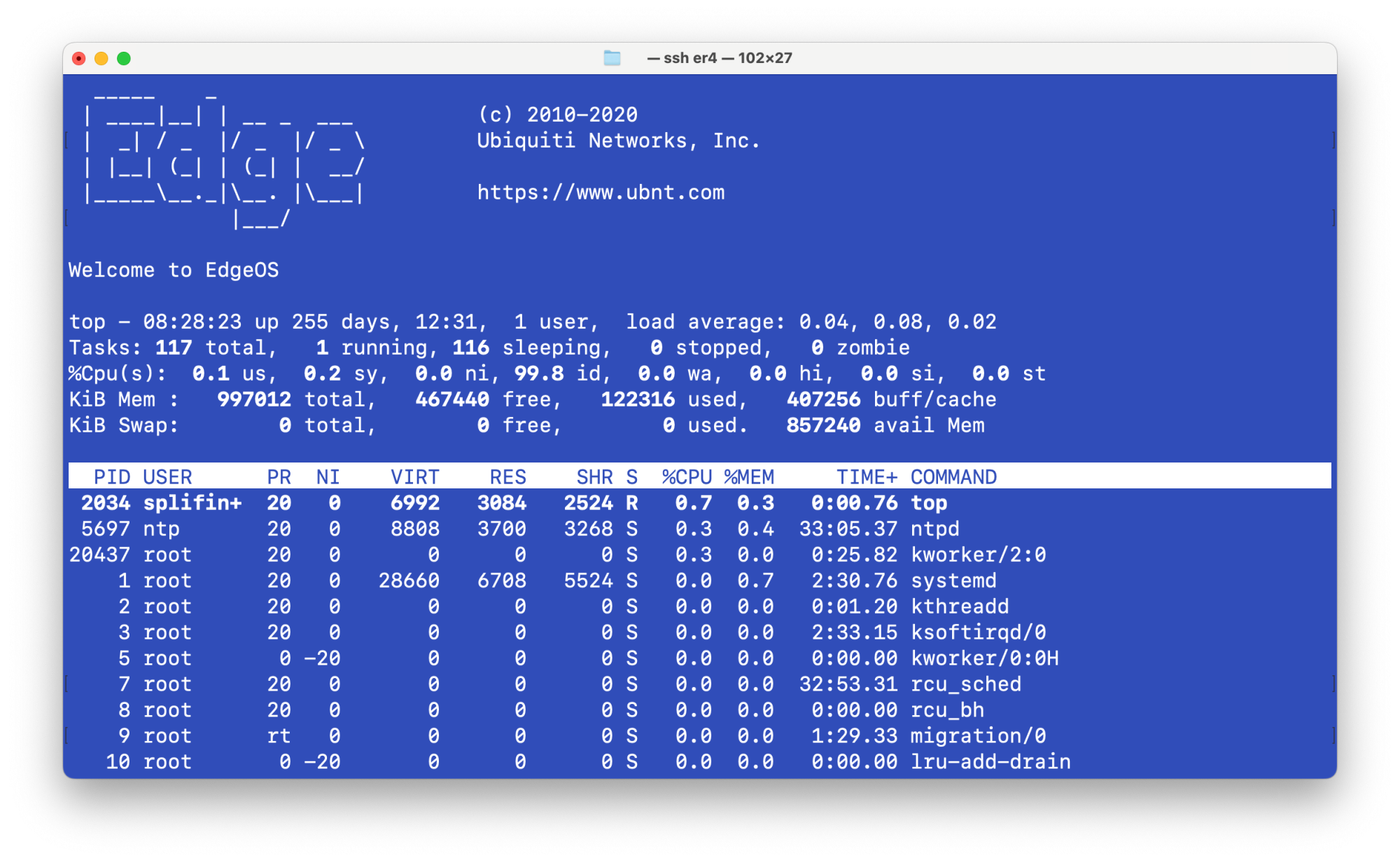Click the ksoftirqd/0 process name
The width and height of the screenshot is (1400, 862).
[978, 633]
